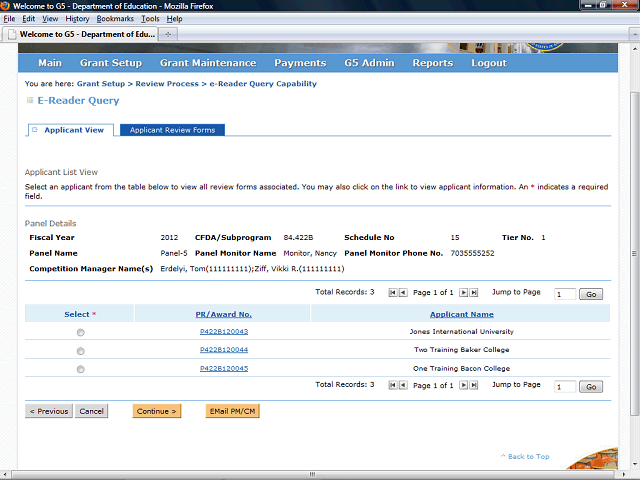Select radio for One Training Bacon College

coord(80,369)
